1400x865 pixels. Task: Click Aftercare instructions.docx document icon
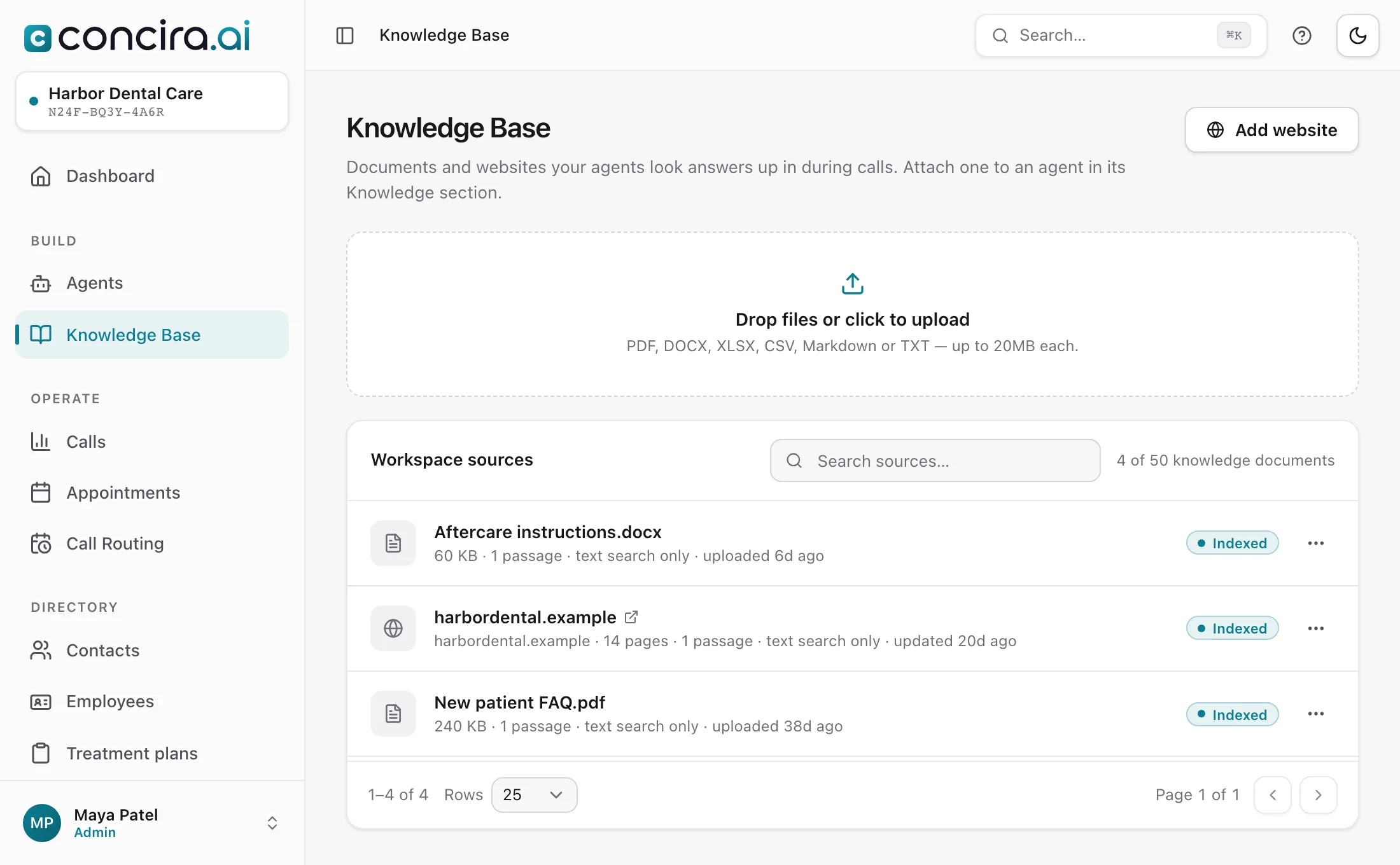point(393,543)
